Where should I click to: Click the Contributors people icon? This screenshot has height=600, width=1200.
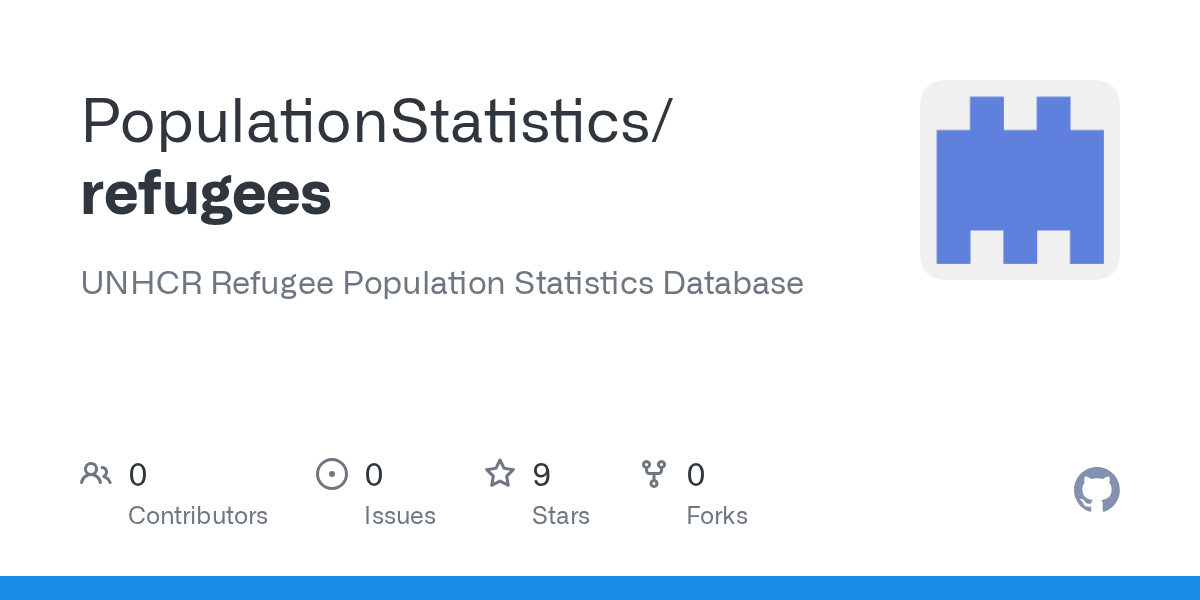(96, 474)
